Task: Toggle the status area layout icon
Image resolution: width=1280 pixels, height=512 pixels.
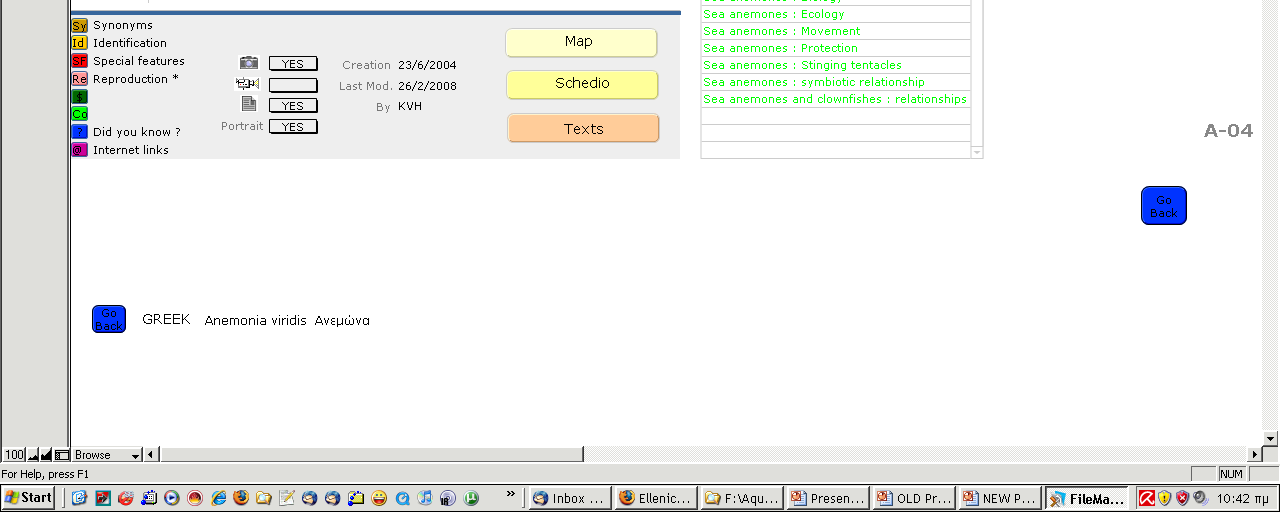Action: coord(61,455)
